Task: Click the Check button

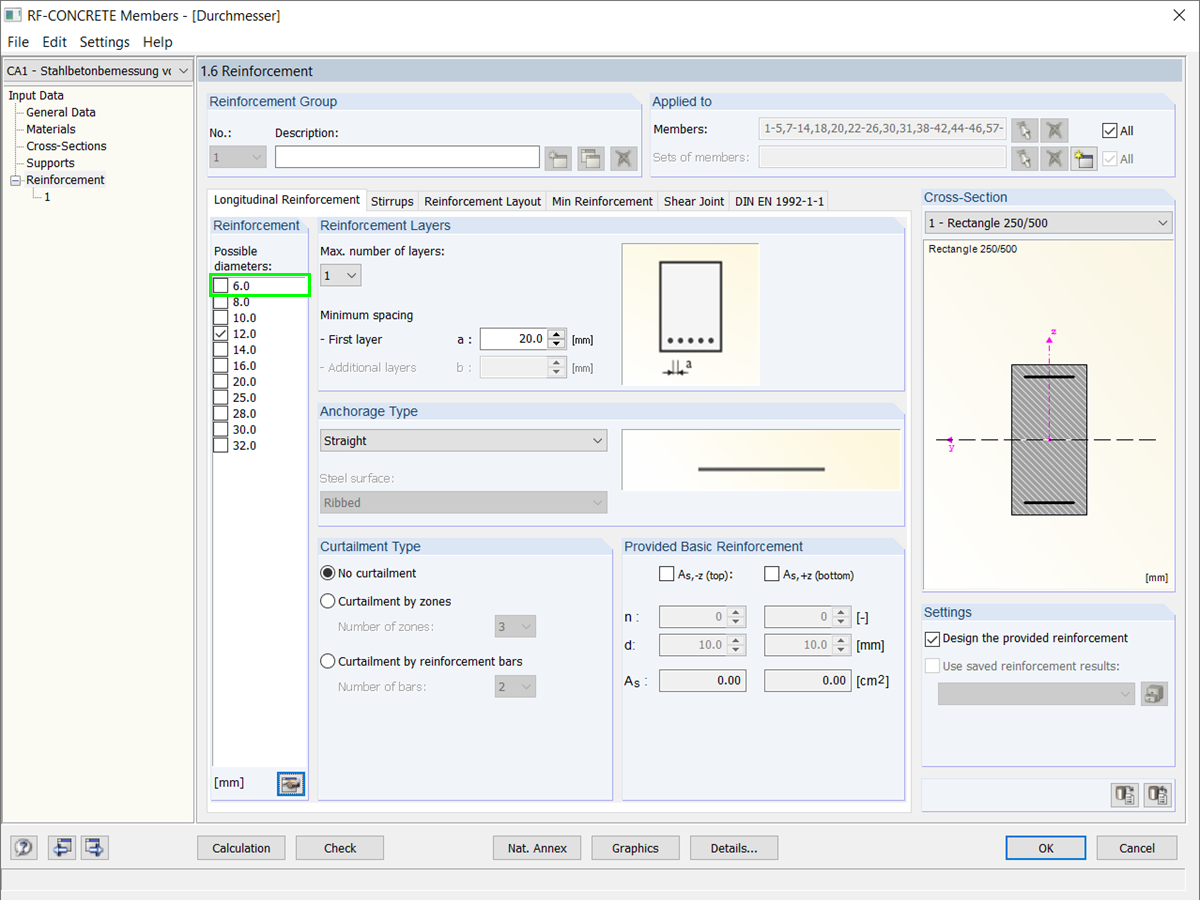Action: pos(340,848)
